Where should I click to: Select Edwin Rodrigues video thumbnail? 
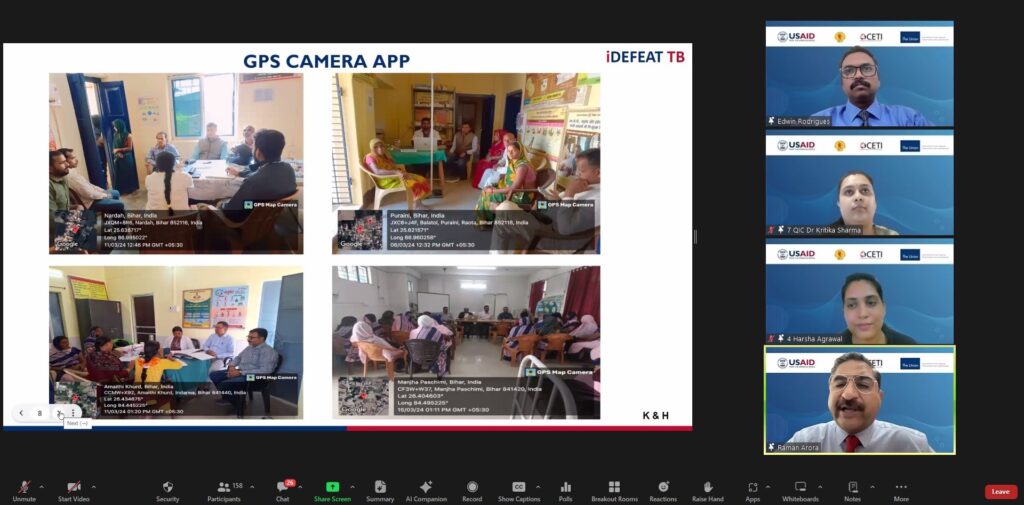859,75
